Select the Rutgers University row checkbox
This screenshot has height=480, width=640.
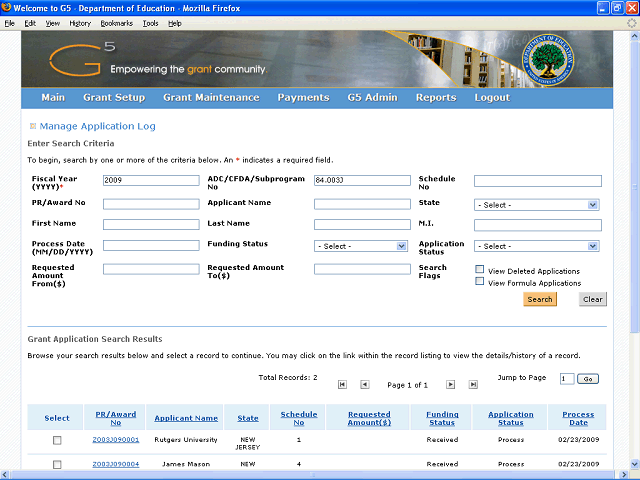(x=57, y=440)
